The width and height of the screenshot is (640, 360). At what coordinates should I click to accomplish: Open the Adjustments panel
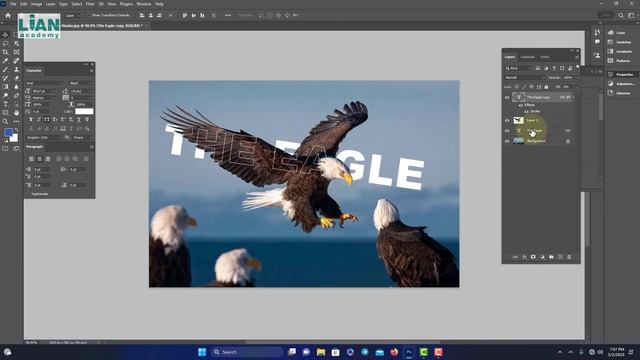[x=620, y=84]
